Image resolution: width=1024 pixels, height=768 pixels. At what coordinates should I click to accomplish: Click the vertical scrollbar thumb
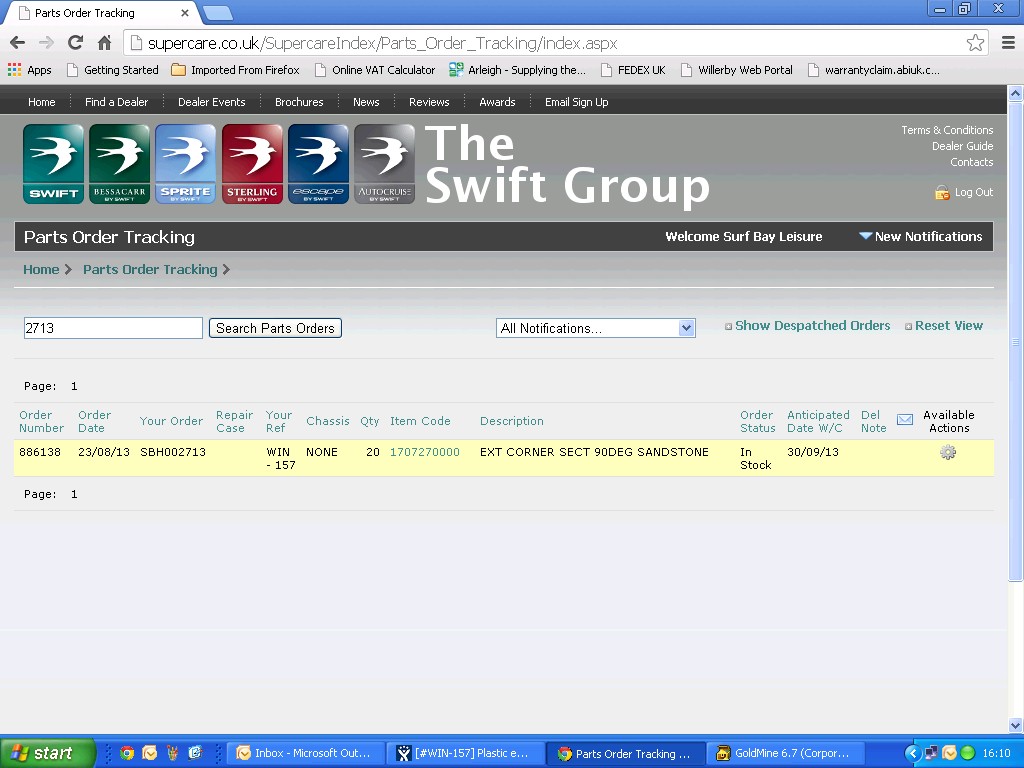point(1016,341)
